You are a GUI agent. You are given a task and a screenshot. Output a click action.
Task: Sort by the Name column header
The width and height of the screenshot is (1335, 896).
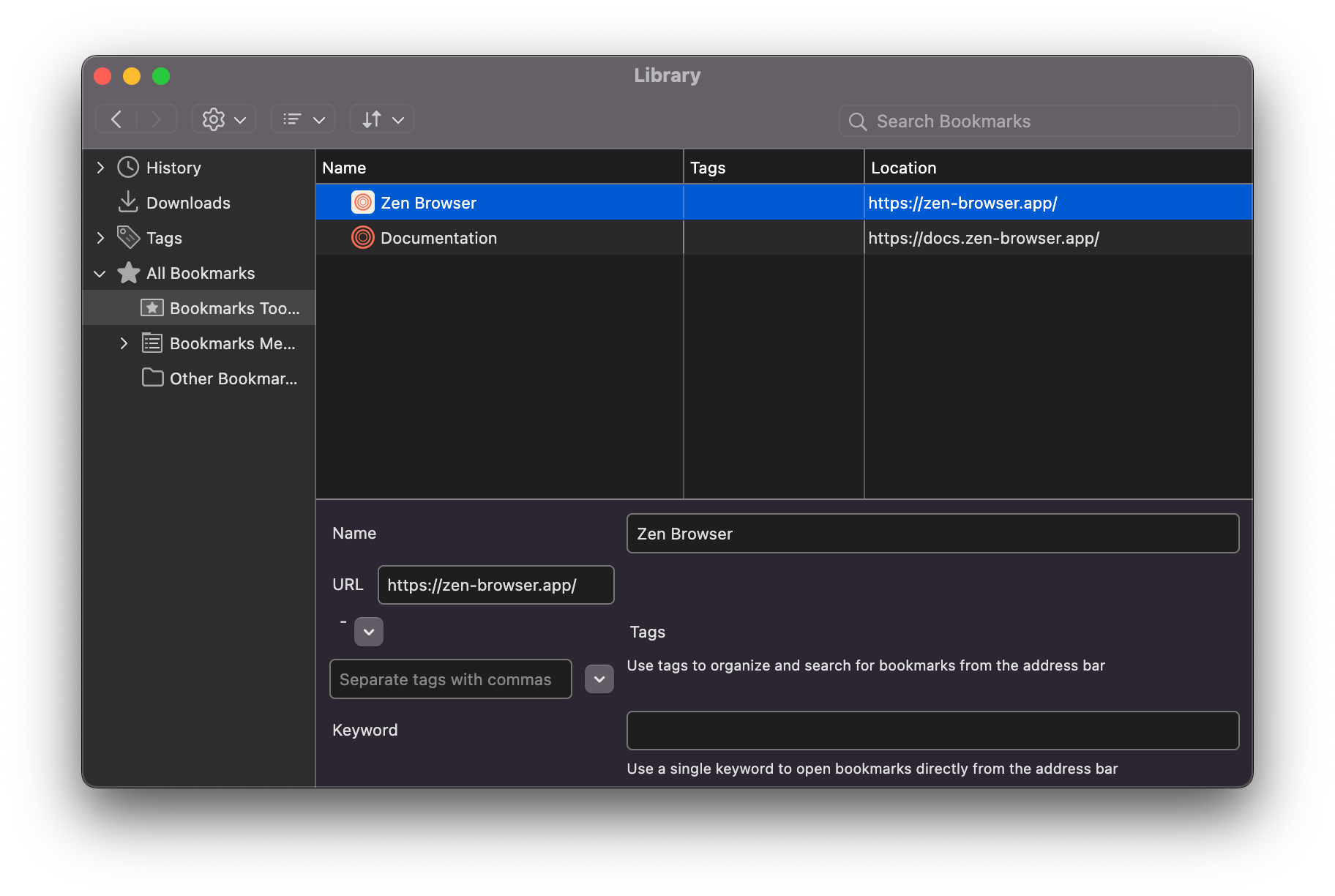(499, 168)
